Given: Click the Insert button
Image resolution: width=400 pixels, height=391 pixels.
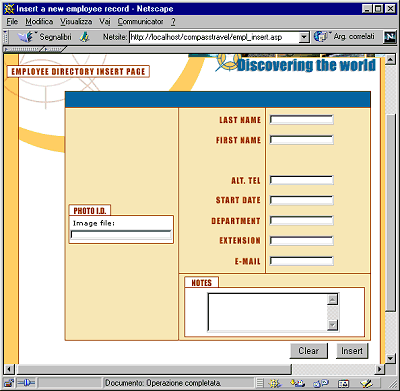Looking at the screenshot, I should pos(352,351).
